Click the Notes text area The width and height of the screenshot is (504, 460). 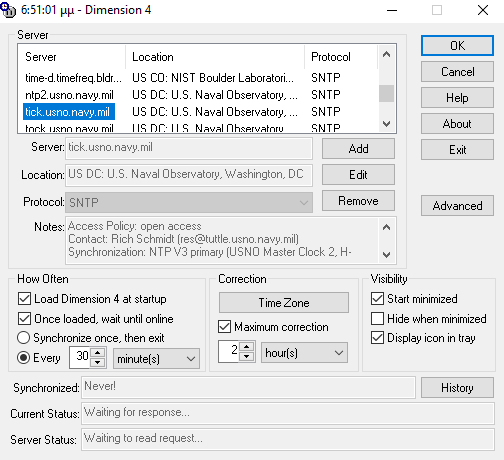click(x=223, y=240)
